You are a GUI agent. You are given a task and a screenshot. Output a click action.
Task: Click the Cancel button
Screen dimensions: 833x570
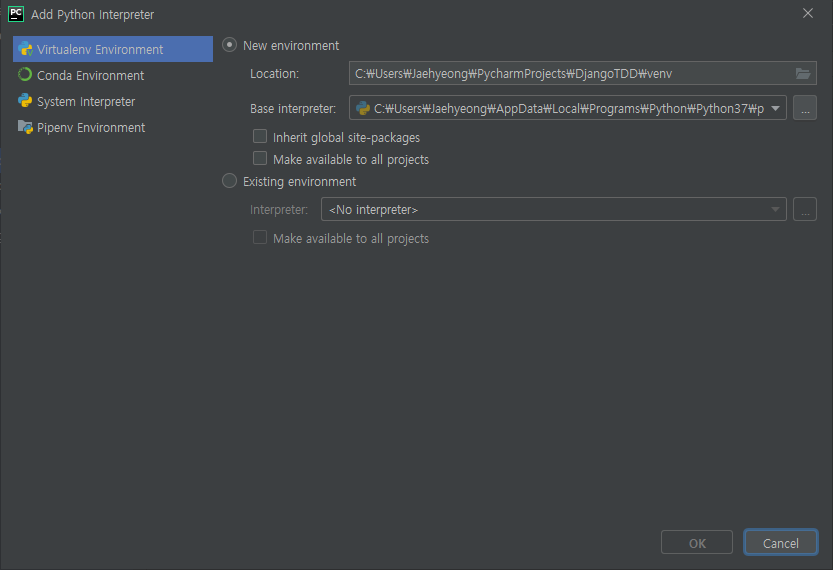(780, 542)
